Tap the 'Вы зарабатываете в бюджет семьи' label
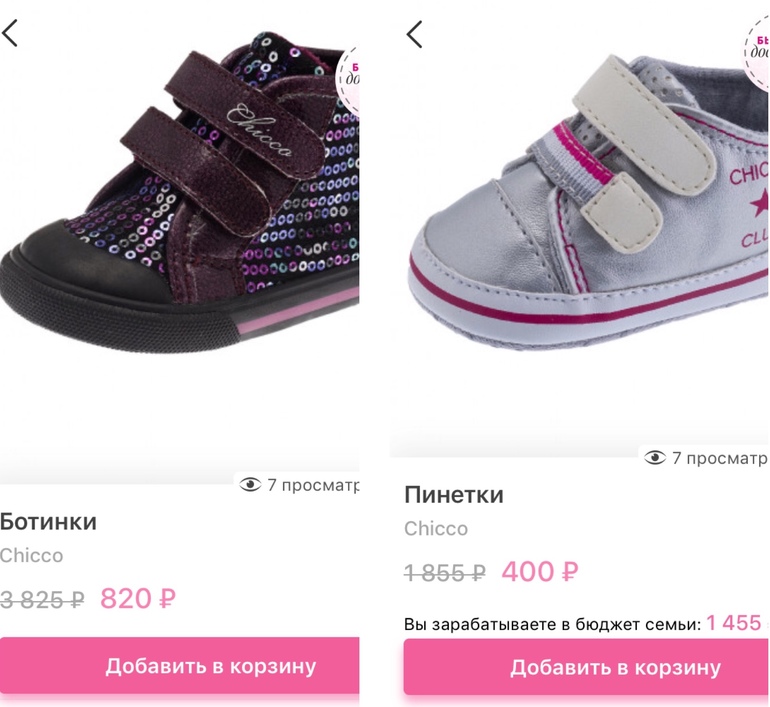Viewport: 770px width, 707px height. pos(552,624)
